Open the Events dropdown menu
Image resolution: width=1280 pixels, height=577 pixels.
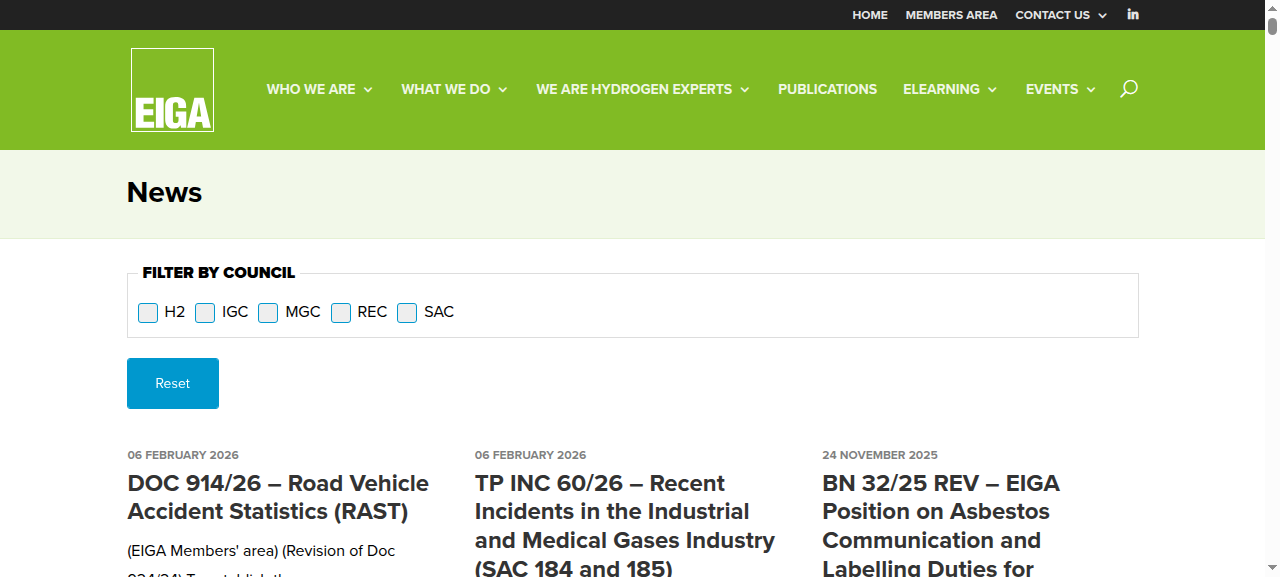click(x=1061, y=89)
